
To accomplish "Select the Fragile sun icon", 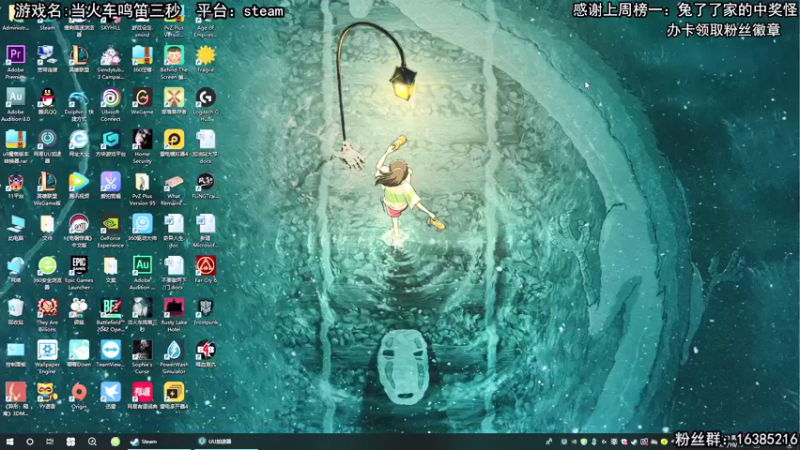I will coord(206,55).
